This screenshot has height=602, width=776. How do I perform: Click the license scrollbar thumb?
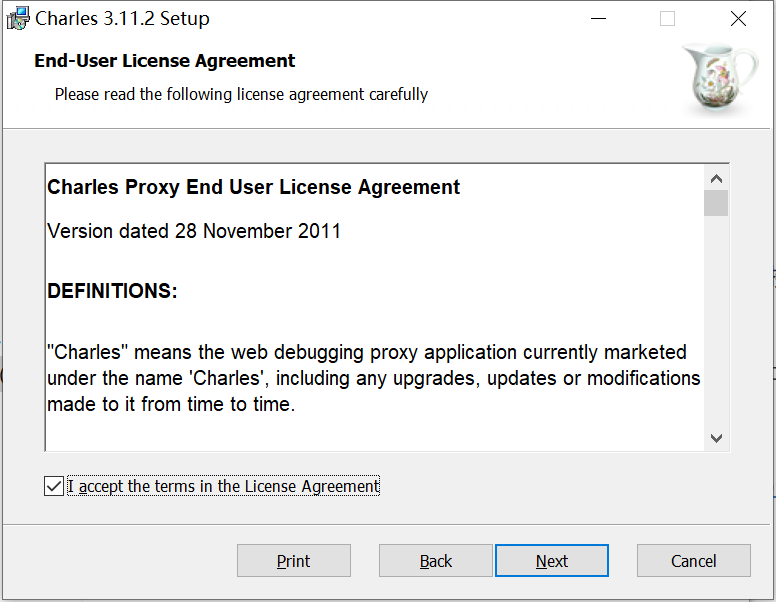point(716,203)
